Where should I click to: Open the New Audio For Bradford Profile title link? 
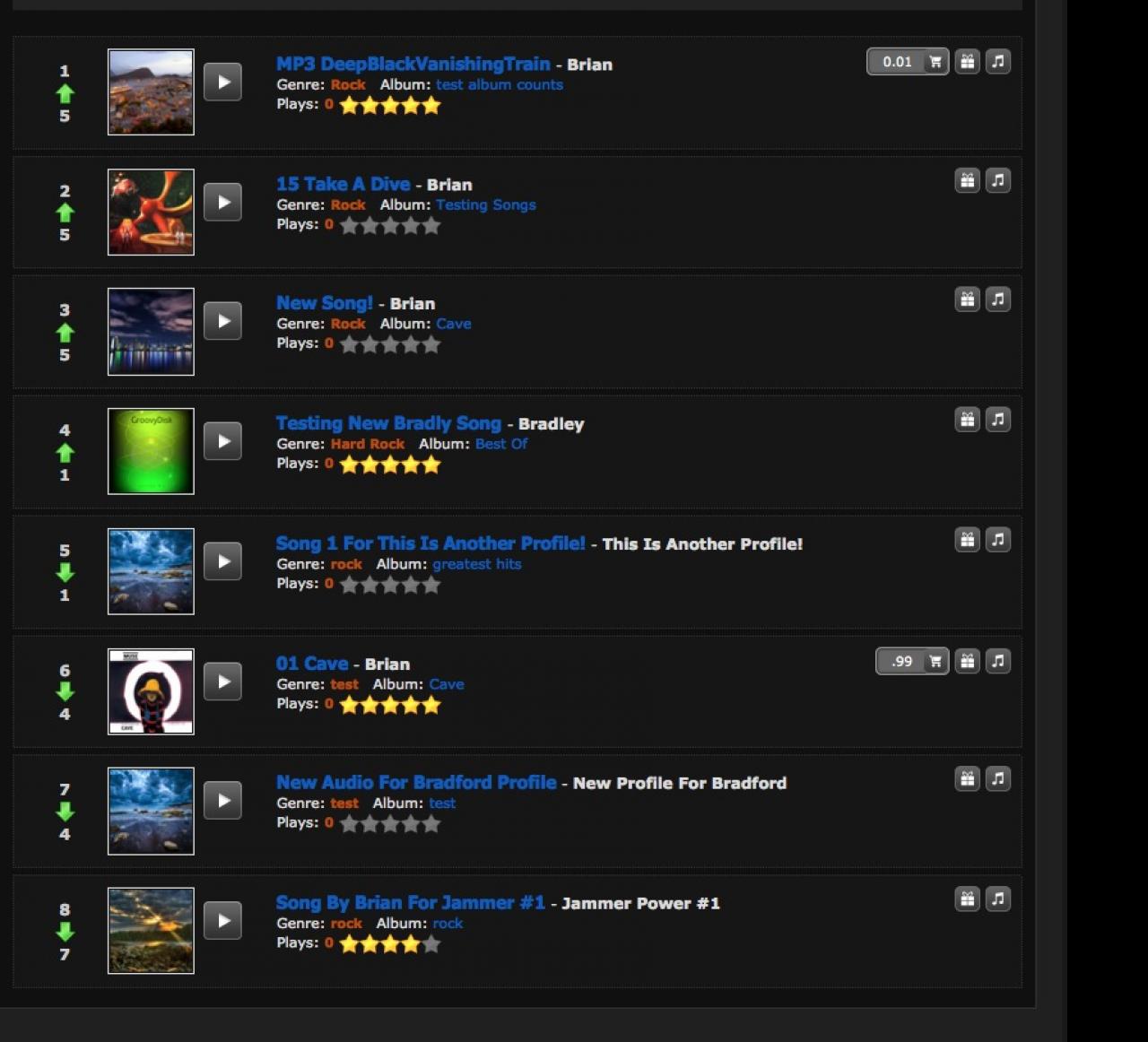click(x=416, y=783)
